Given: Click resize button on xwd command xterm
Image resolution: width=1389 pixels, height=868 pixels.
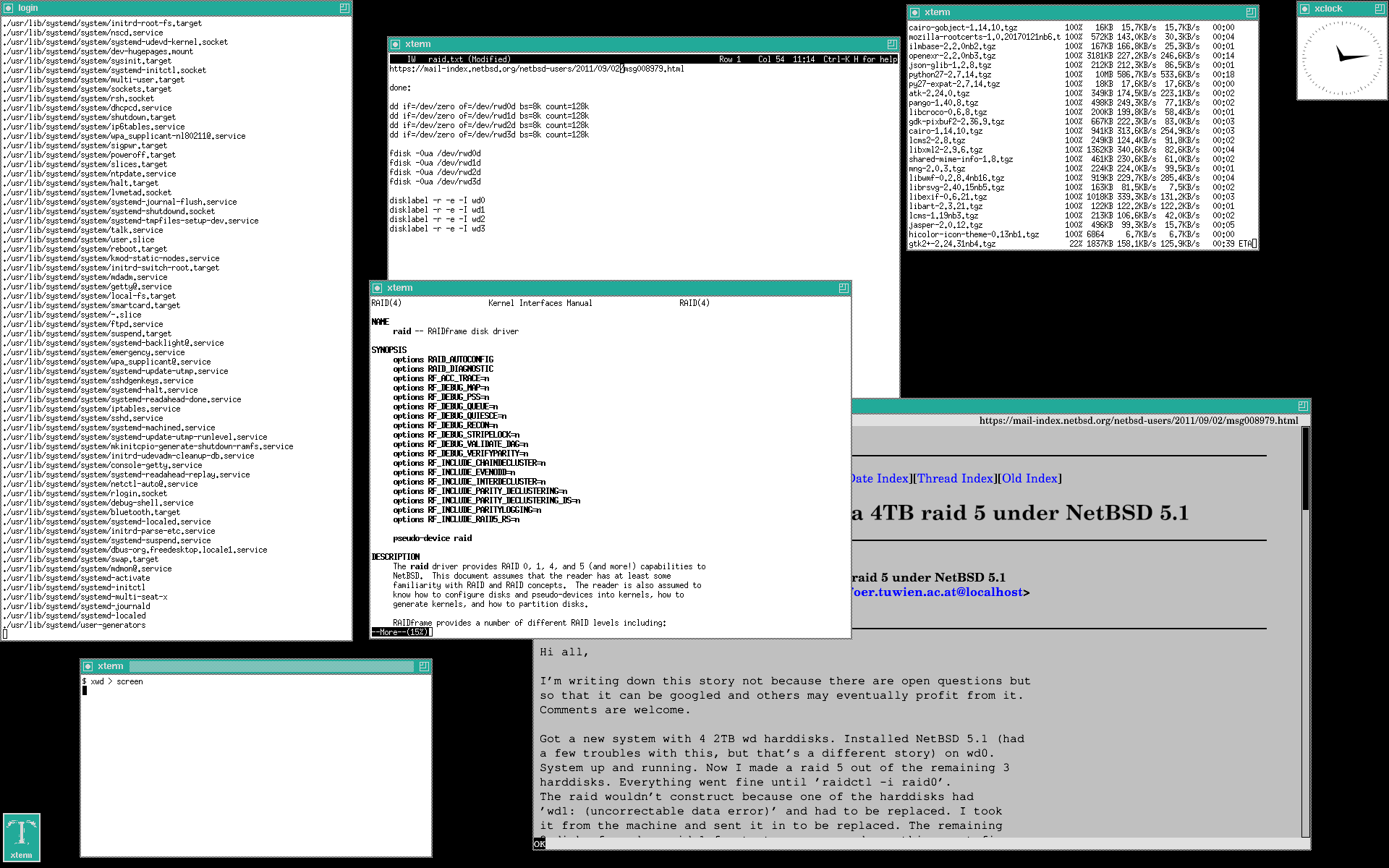Looking at the screenshot, I should click(423, 666).
